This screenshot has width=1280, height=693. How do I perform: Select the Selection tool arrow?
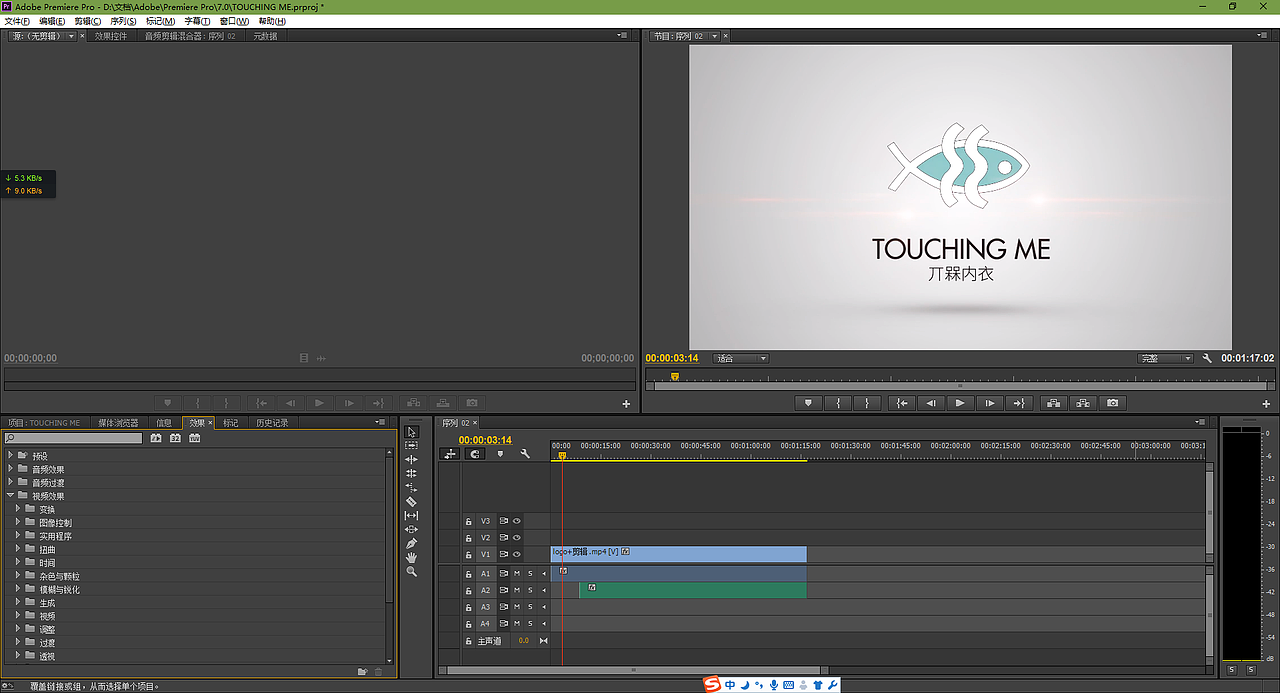point(411,432)
